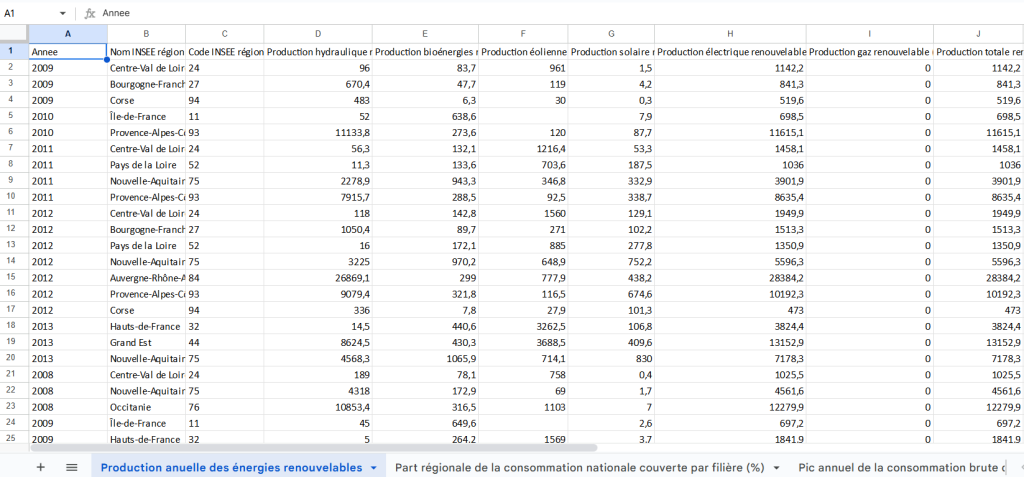Click the électrique renouvelable value 28384,2

click(x=730, y=277)
